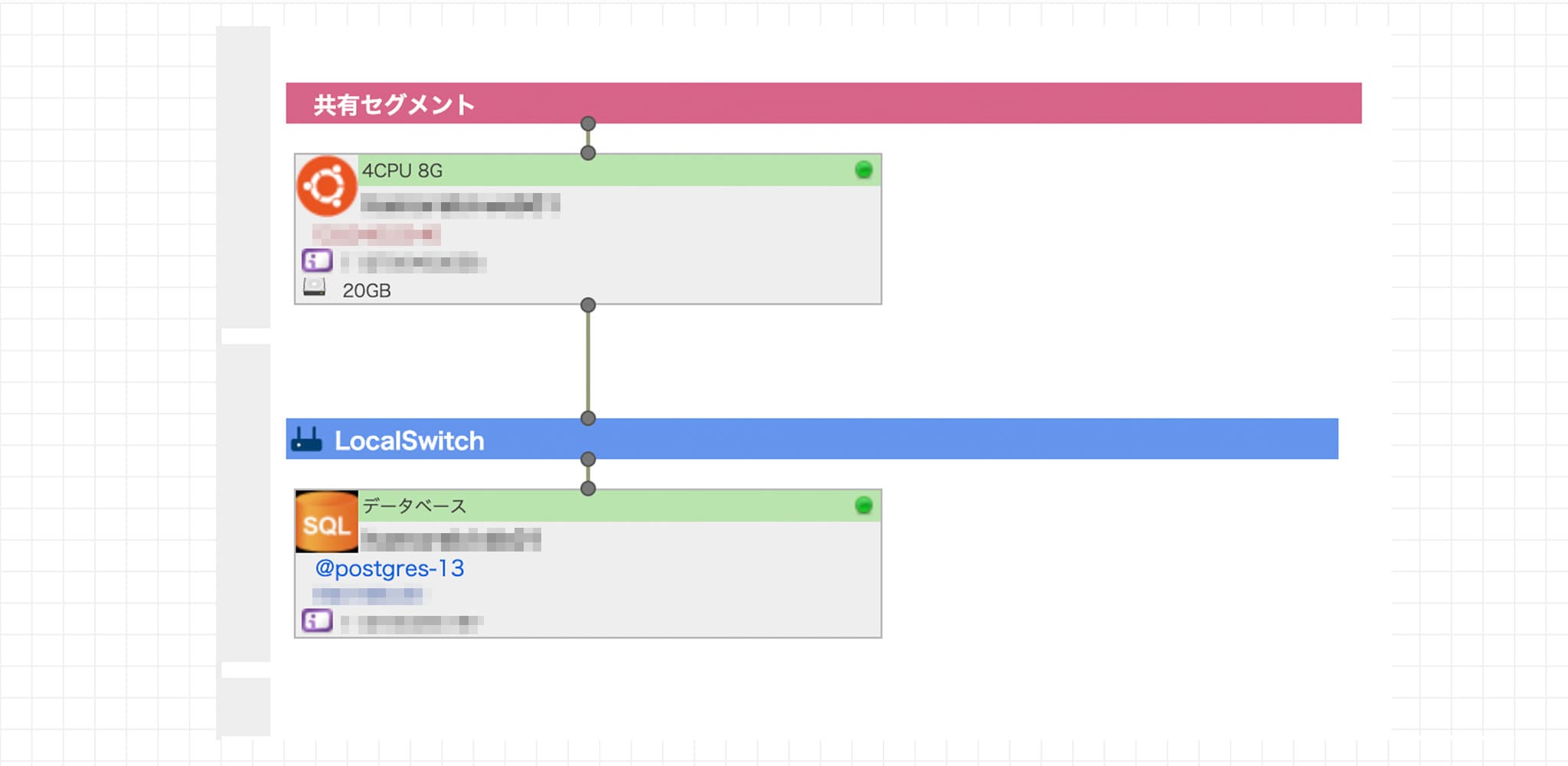This screenshot has height=766, width=1568.
Task: Select the 共有セグメント pink segment bar
Action: point(824,103)
